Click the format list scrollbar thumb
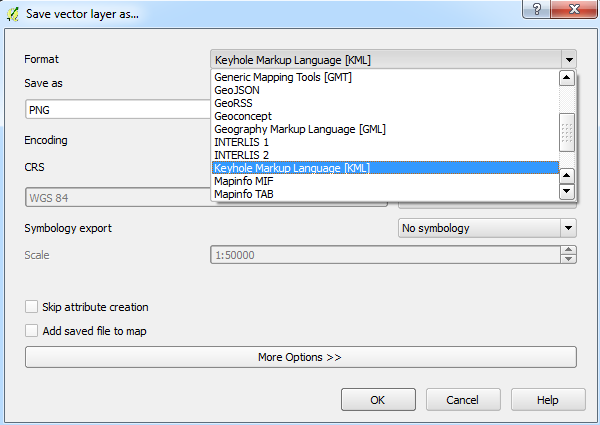 [567, 133]
